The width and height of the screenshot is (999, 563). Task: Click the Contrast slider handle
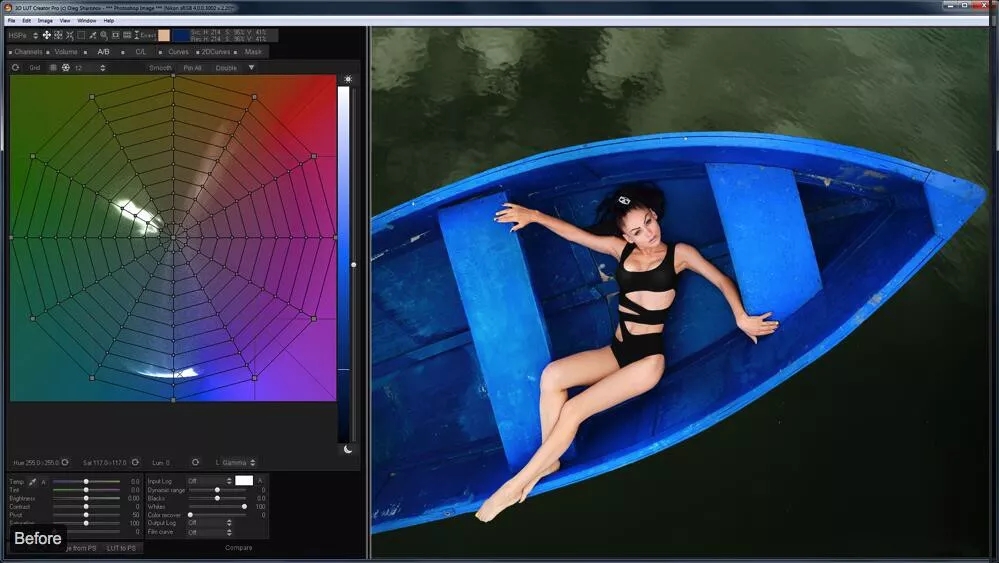coord(86,506)
